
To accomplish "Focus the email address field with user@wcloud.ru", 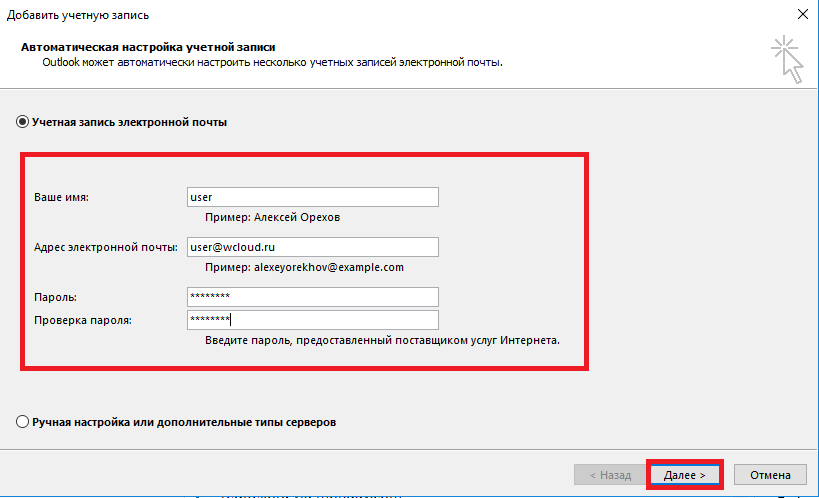I will pyautogui.click(x=312, y=247).
